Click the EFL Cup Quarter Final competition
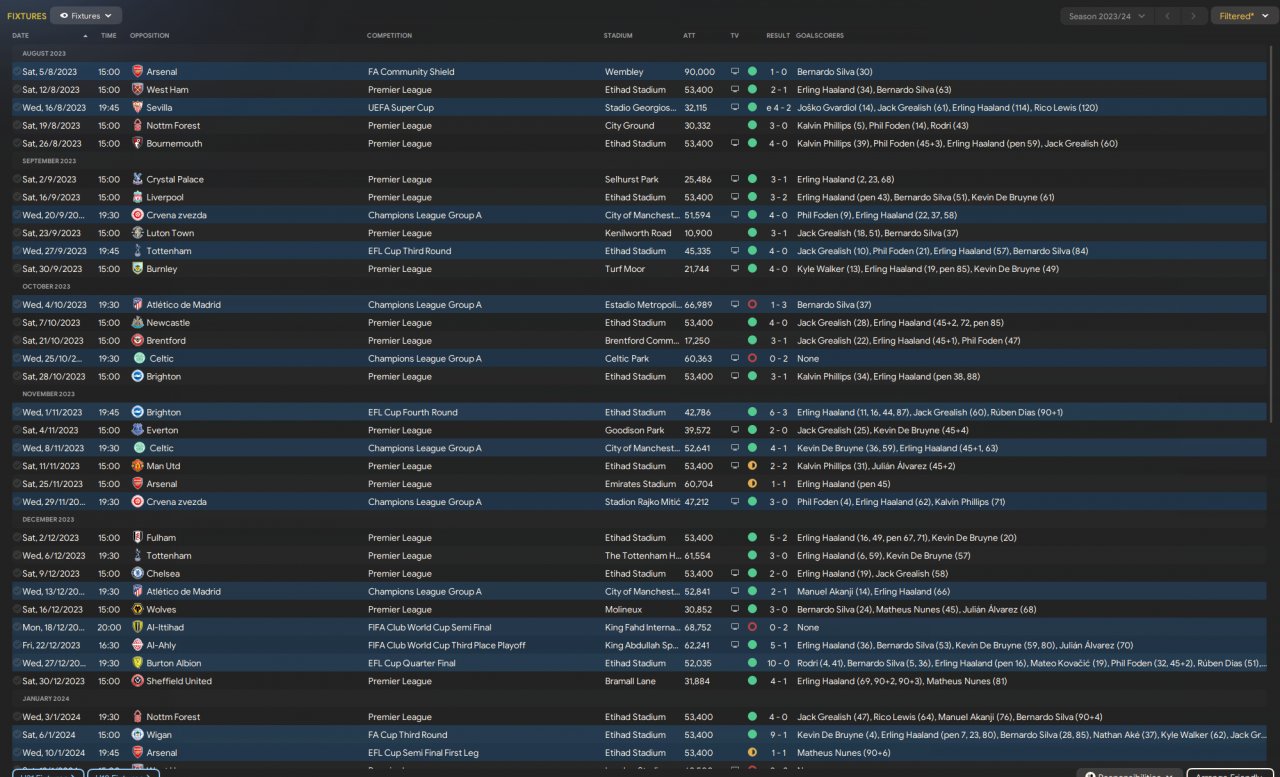 click(412, 663)
